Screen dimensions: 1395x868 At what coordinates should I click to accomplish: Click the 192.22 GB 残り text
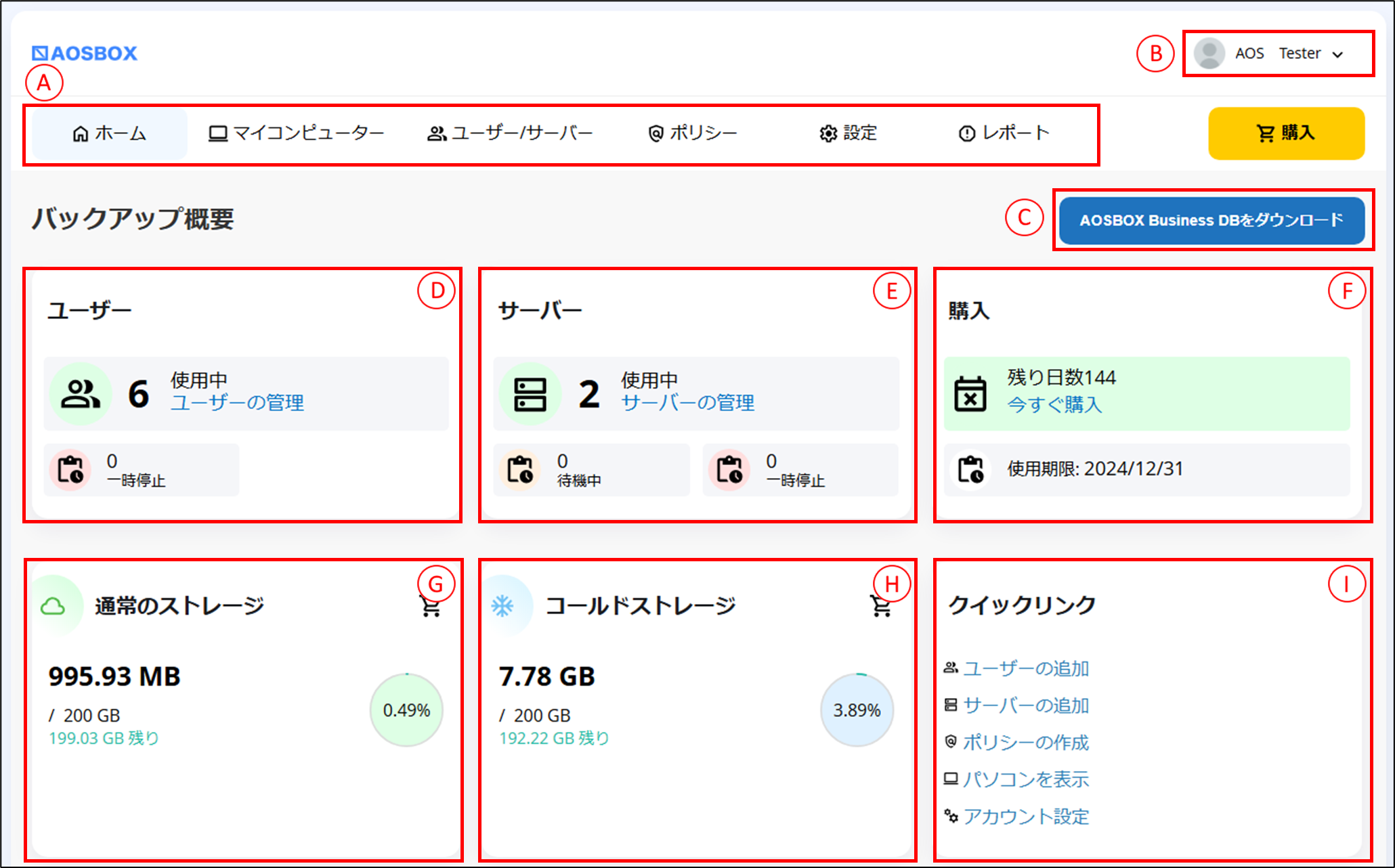coord(554,738)
